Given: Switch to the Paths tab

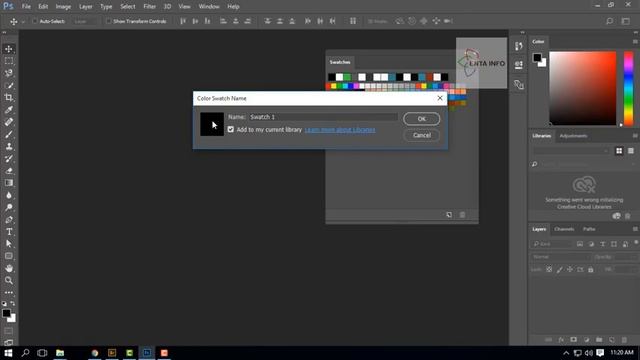Looking at the screenshot, I should [589, 229].
